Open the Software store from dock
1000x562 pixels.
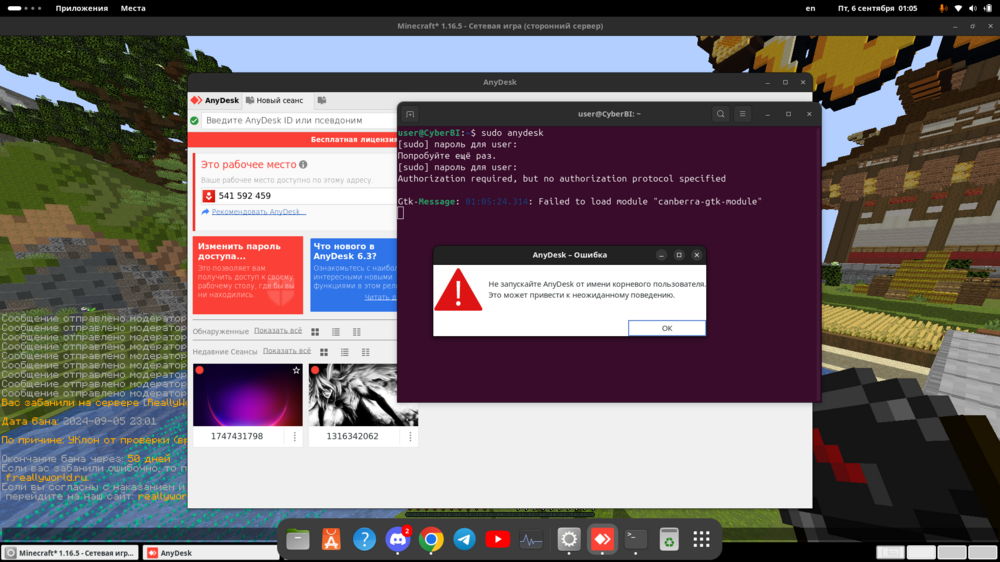pos(331,540)
